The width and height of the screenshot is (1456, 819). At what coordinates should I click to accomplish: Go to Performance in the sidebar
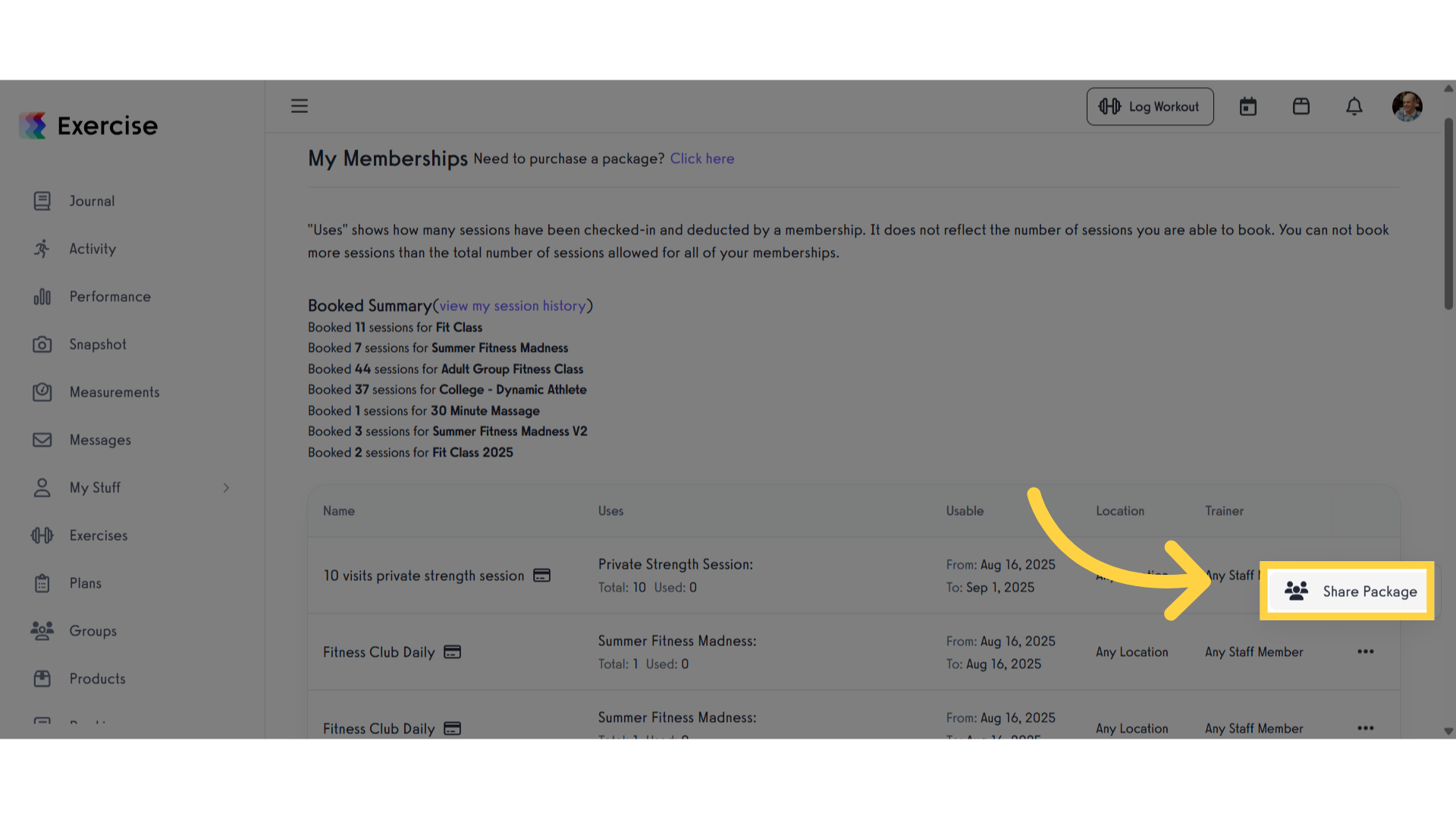(110, 297)
